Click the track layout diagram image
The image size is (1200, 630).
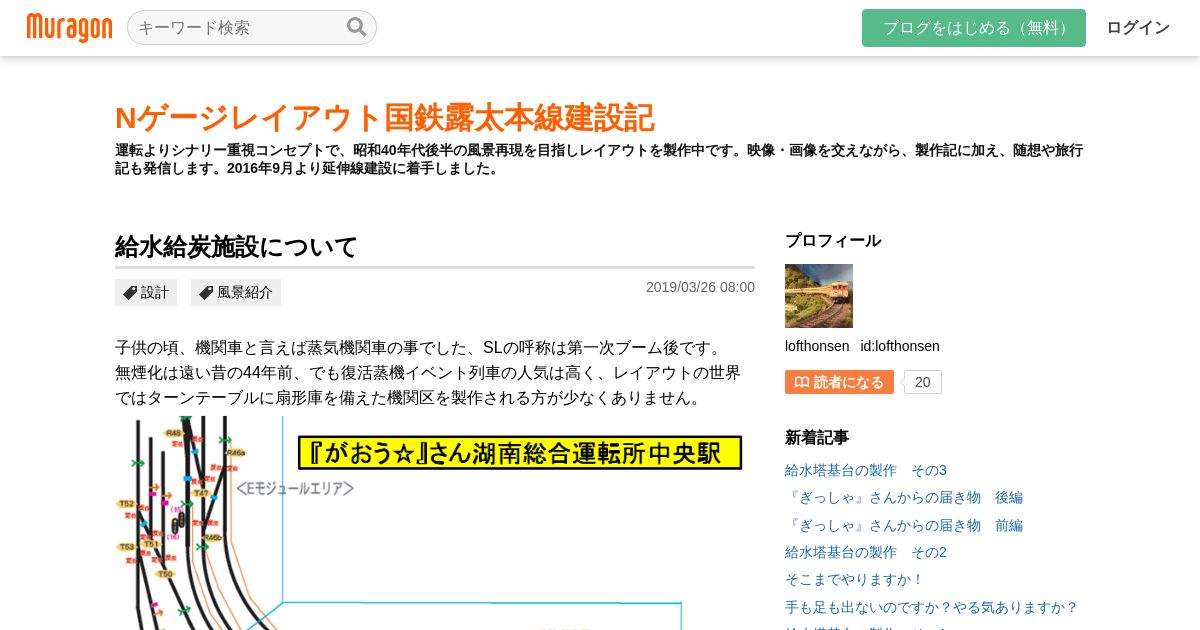click(x=435, y=523)
